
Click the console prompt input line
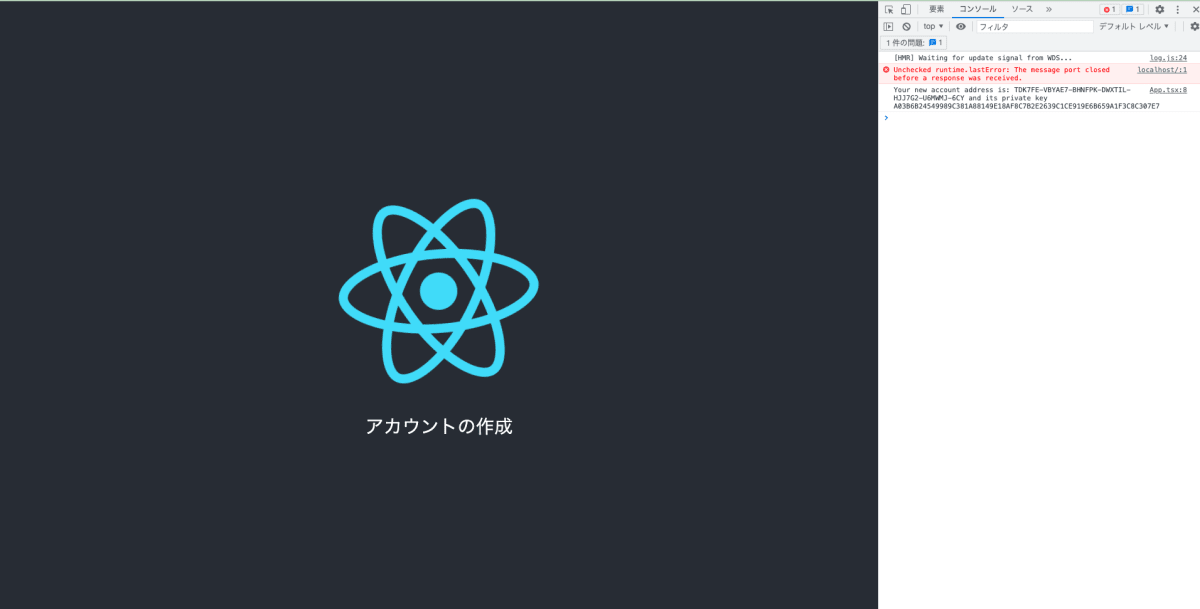point(1039,118)
